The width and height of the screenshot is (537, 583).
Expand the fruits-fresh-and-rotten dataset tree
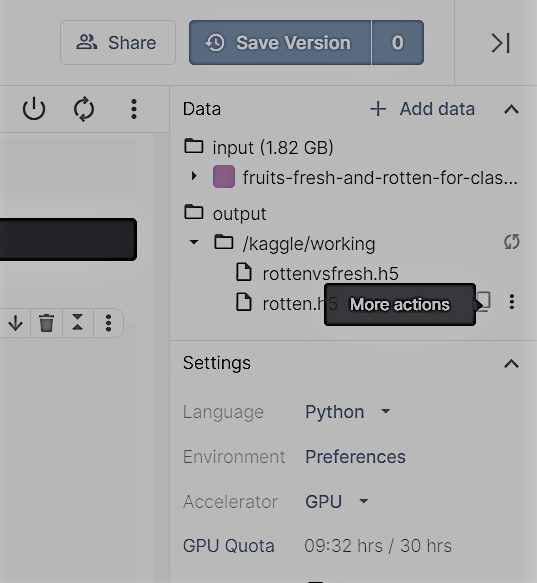pyautogui.click(x=194, y=176)
